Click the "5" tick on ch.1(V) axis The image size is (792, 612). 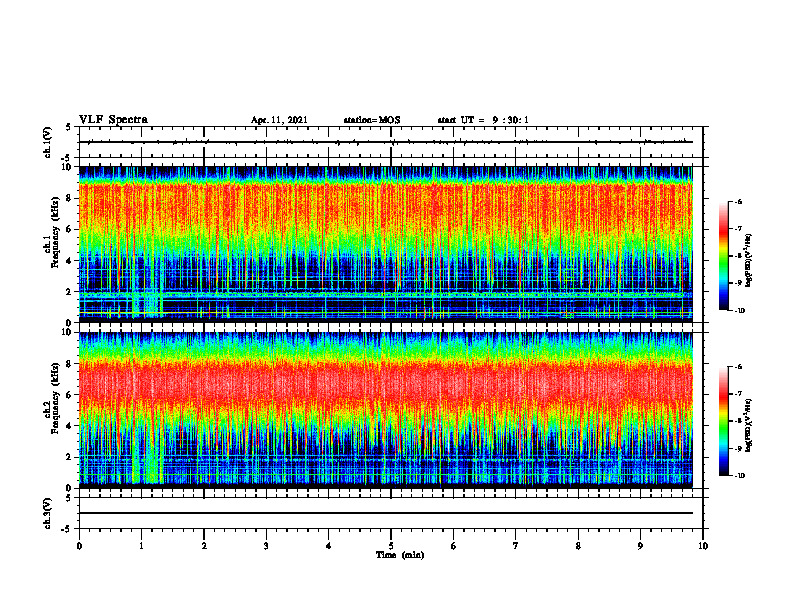click(69, 127)
